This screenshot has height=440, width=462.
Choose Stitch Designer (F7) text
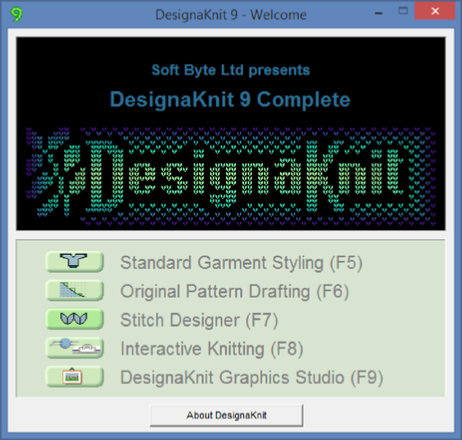(x=199, y=320)
